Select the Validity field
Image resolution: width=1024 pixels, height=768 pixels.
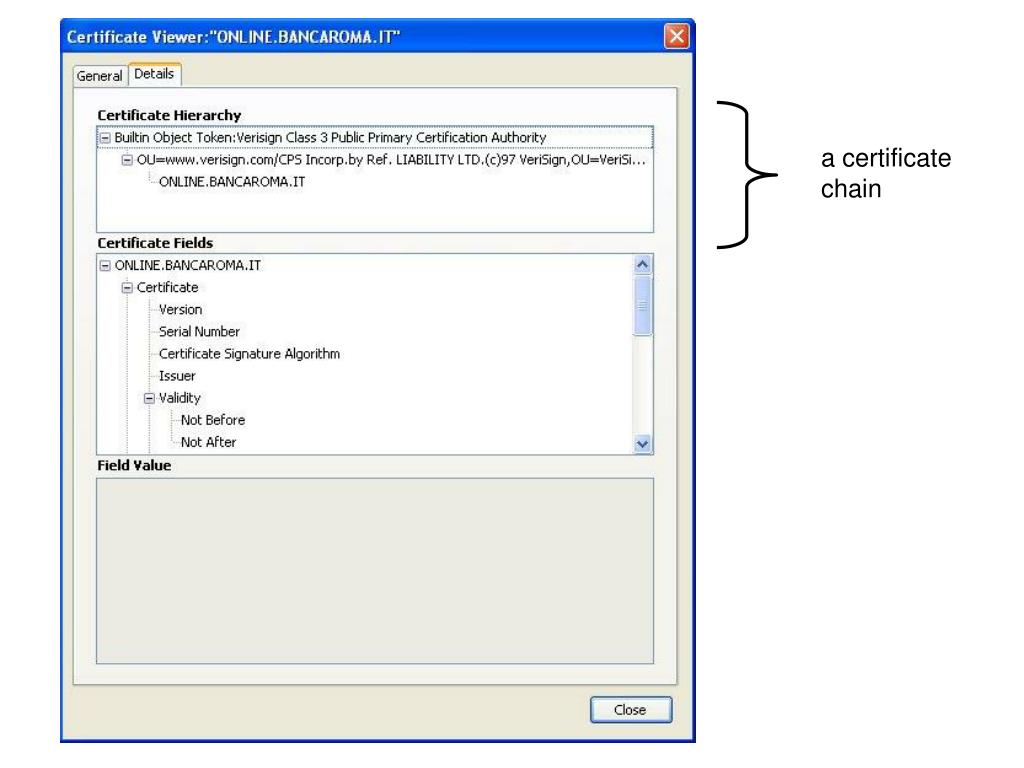click(x=180, y=398)
